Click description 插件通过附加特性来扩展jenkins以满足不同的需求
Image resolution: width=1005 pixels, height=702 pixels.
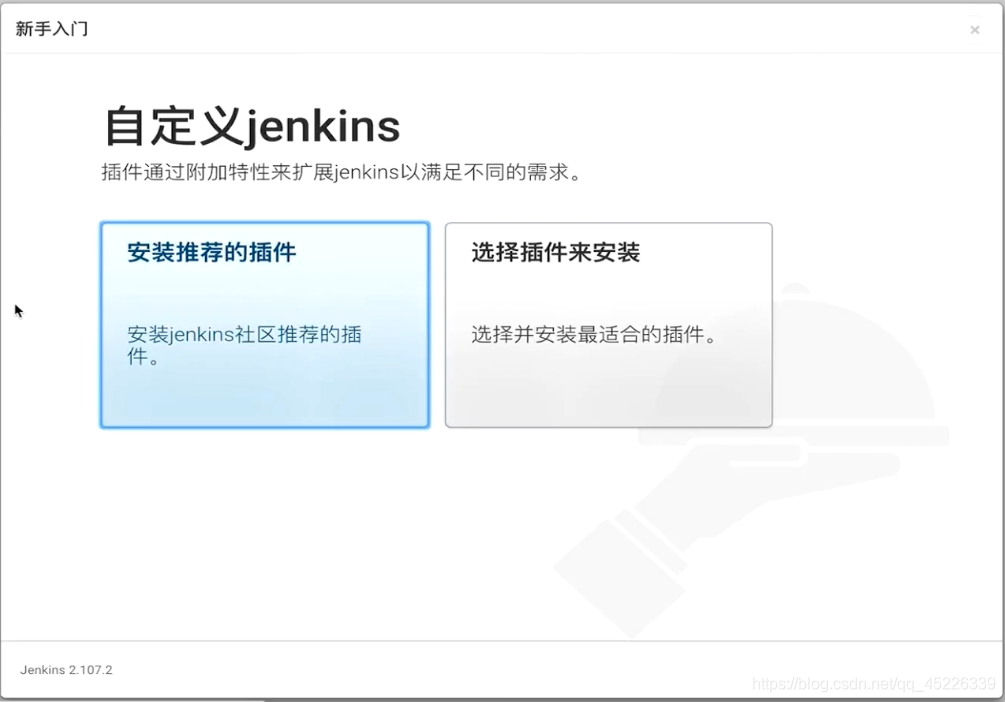(341, 172)
